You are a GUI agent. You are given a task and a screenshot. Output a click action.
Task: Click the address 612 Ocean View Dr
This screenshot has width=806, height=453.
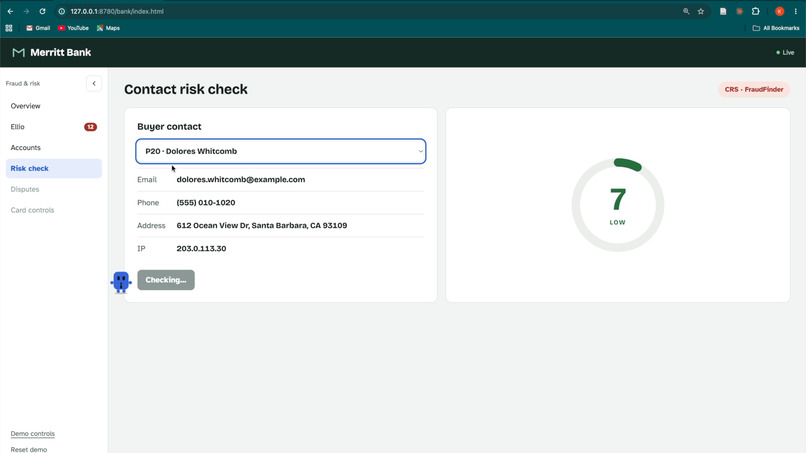pos(262,225)
